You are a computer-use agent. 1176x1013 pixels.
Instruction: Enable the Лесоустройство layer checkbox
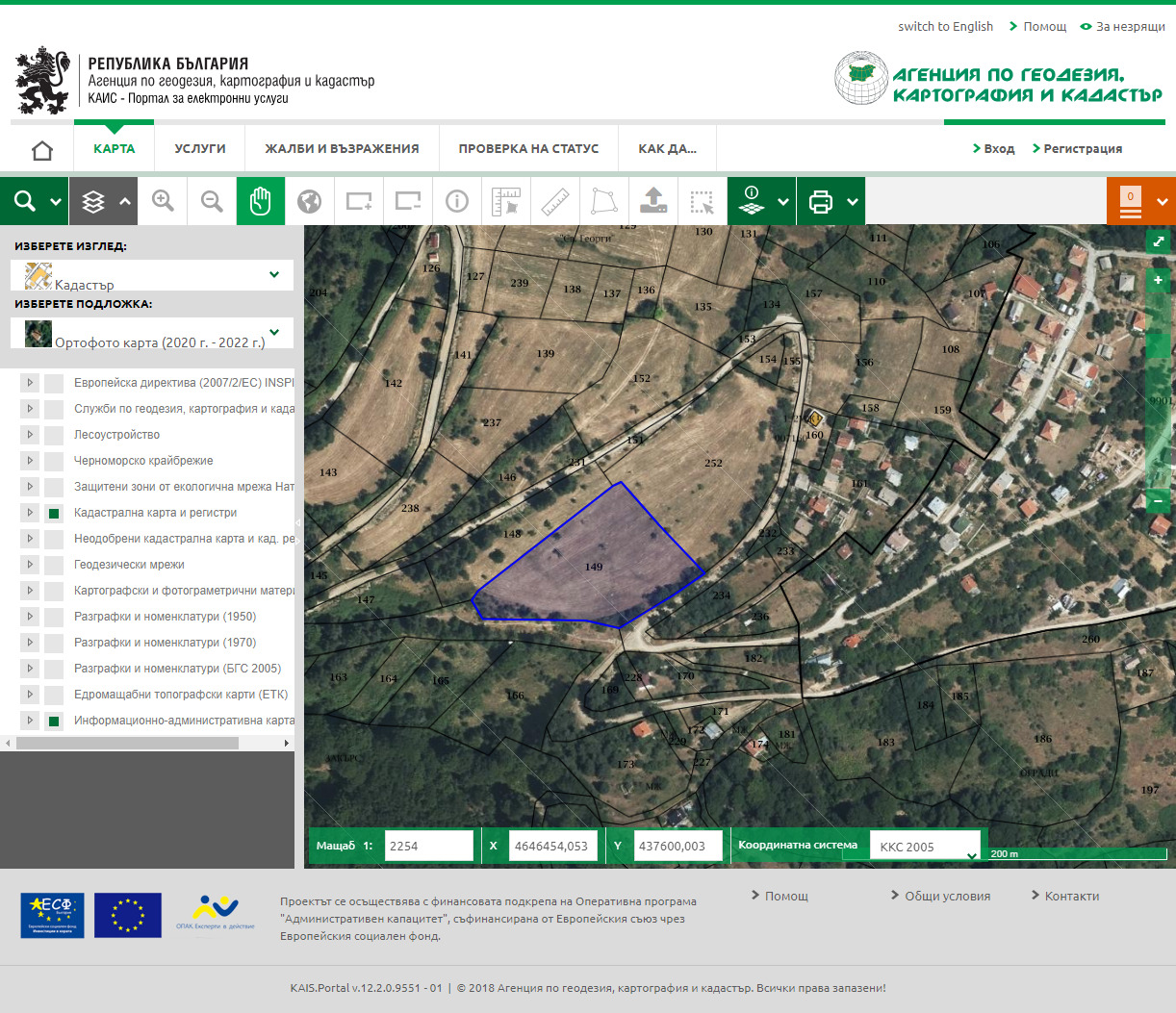click(x=54, y=436)
